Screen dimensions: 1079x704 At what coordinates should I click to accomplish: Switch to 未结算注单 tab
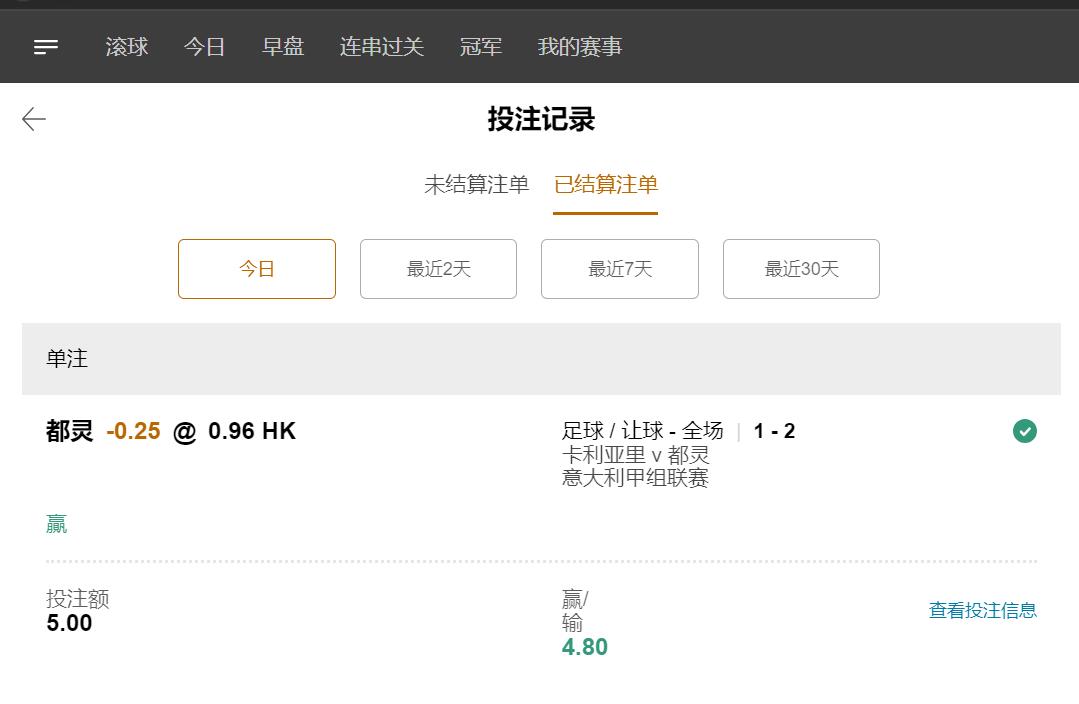coord(476,184)
